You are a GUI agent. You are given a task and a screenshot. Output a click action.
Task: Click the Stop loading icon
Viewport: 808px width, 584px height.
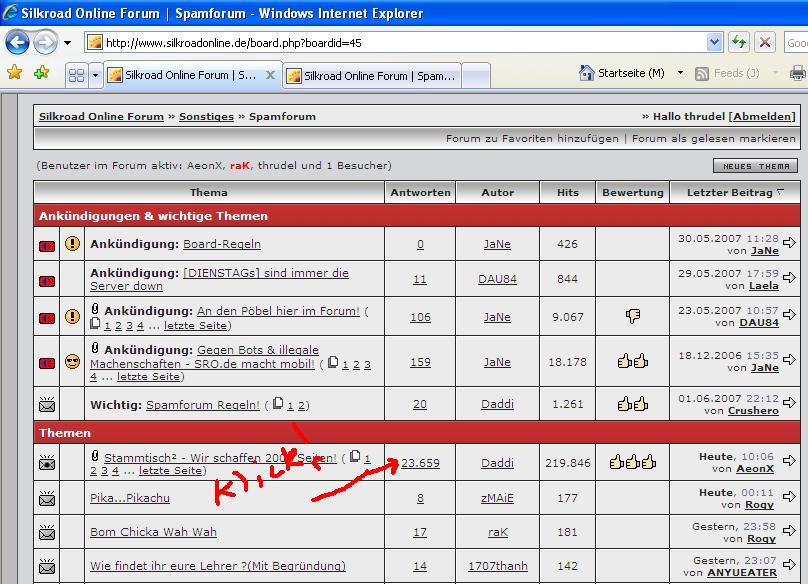pos(765,42)
